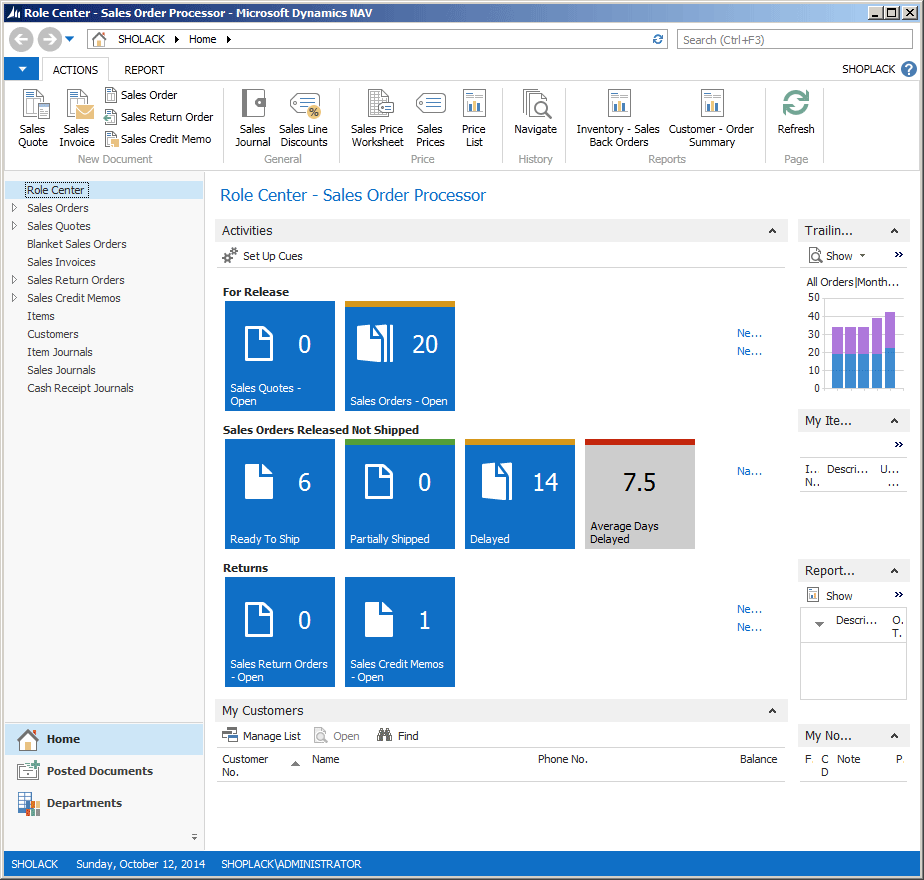Click the Sales Return Order ribbon button
The image size is (924, 880).
coord(159,117)
